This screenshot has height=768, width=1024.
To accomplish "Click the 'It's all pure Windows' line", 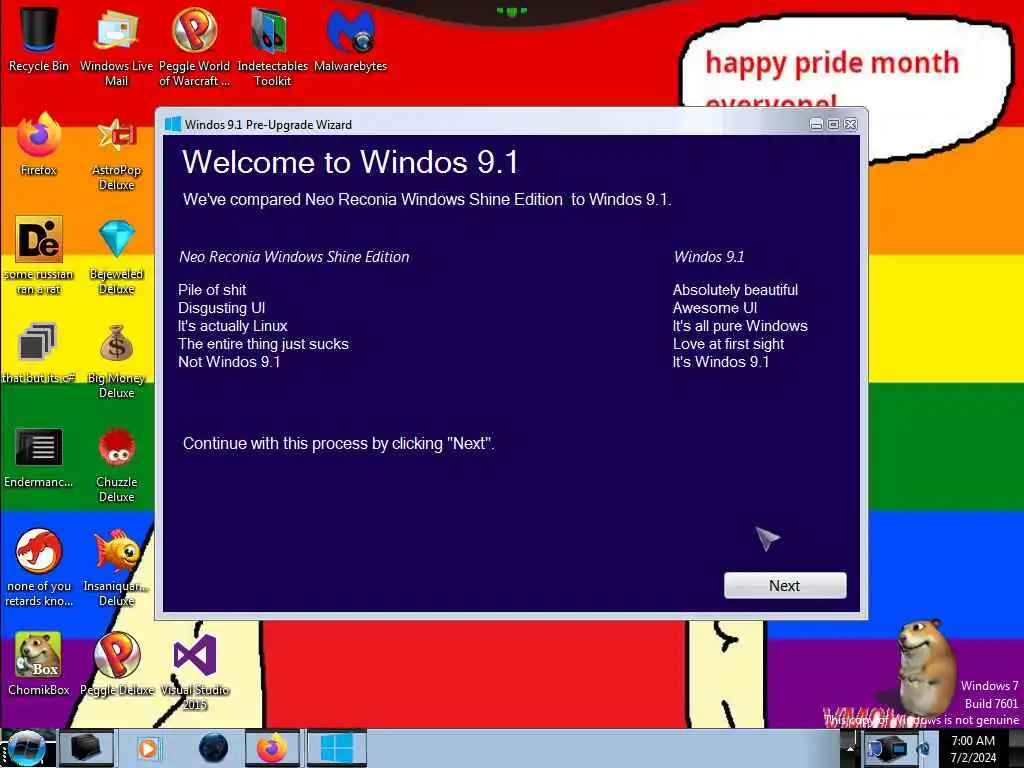I will (740, 326).
